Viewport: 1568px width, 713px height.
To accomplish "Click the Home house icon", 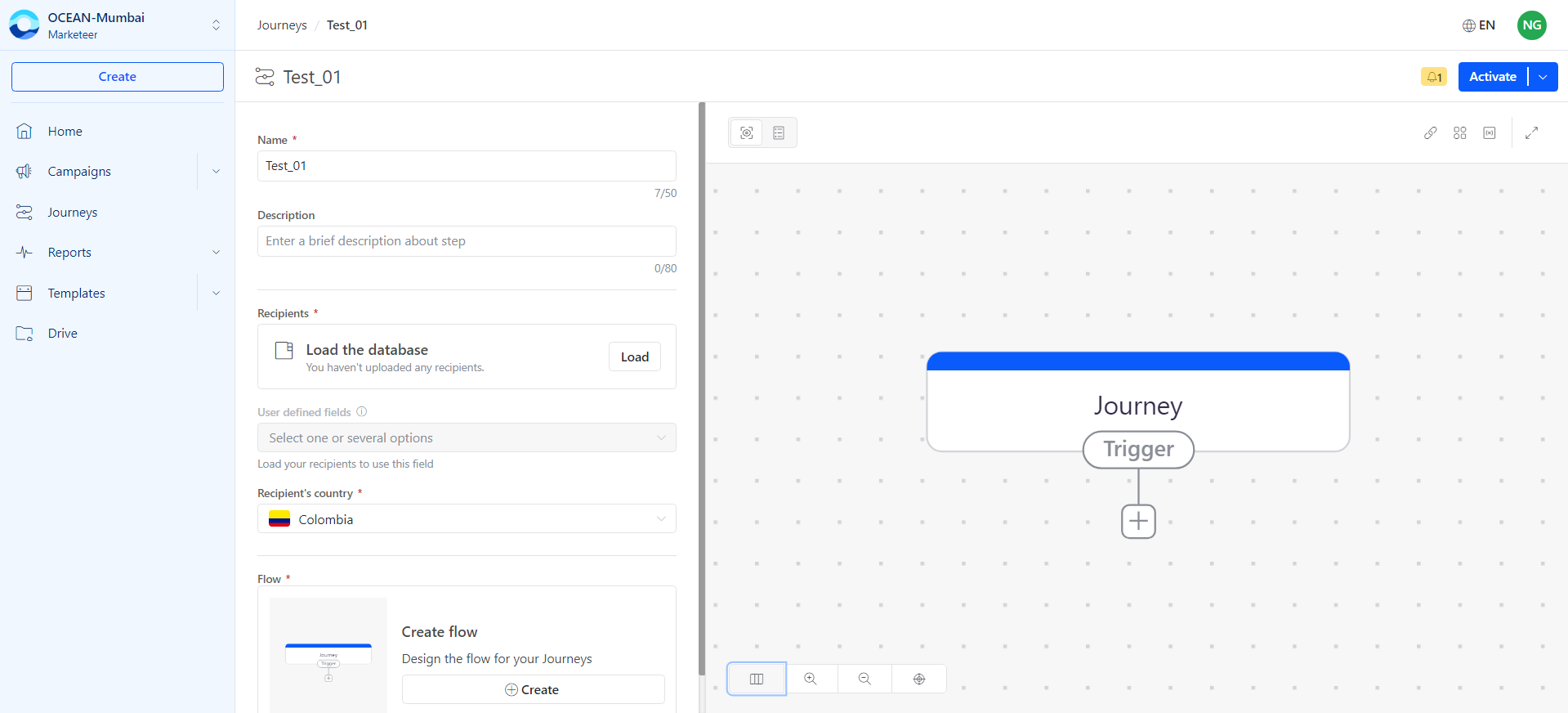I will click(x=25, y=131).
